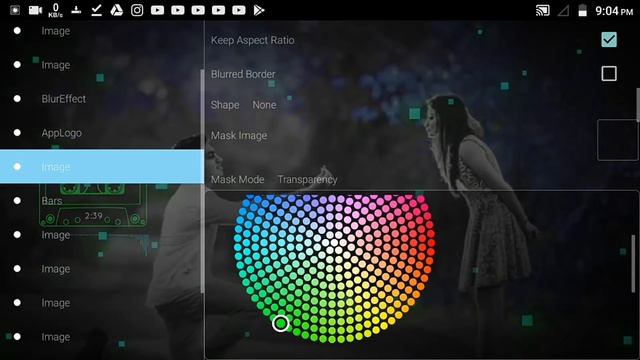Select the AppLogo layer
The width and height of the screenshot is (640, 360).
tap(61, 133)
